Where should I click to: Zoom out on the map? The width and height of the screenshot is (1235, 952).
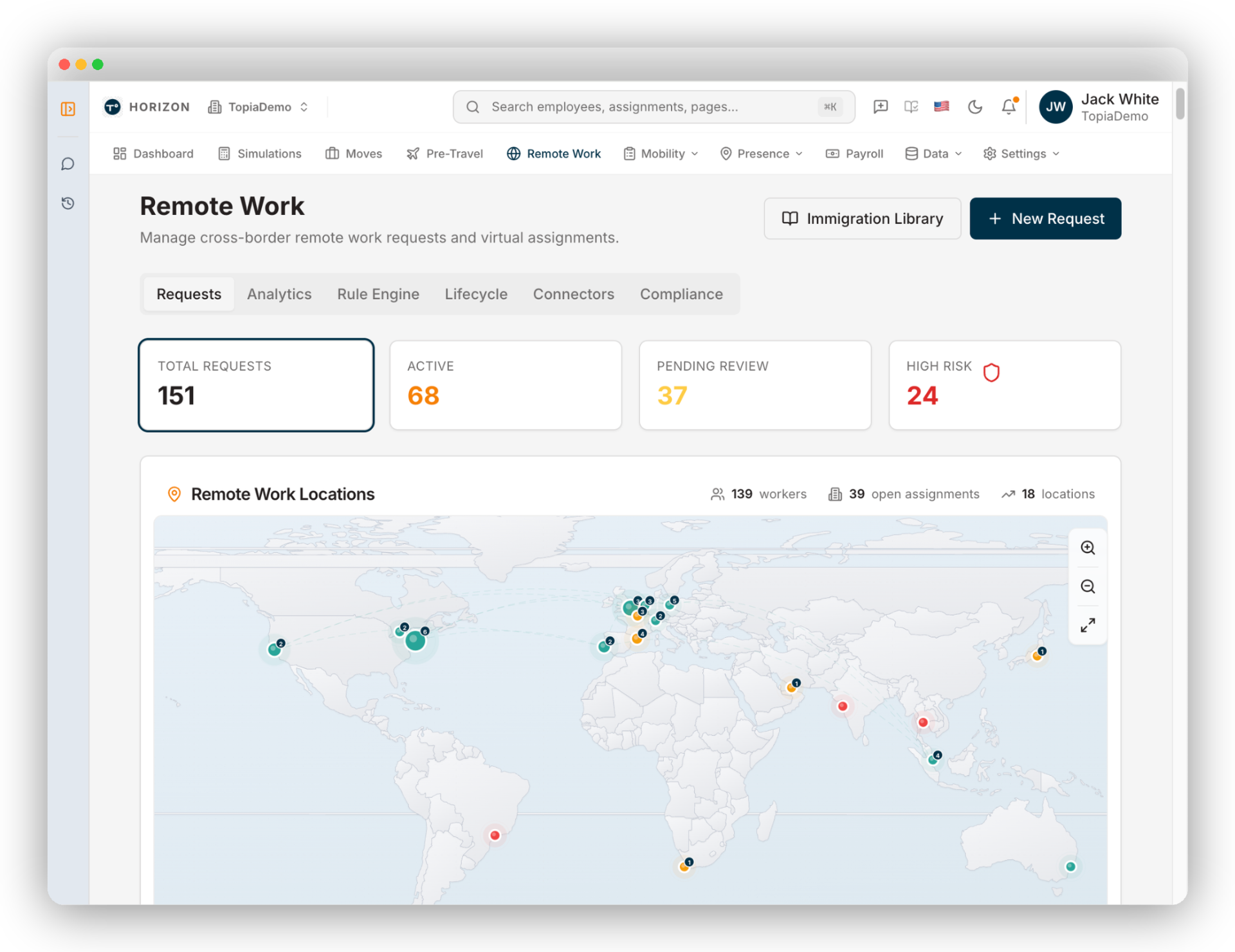(x=1088, y=586)
